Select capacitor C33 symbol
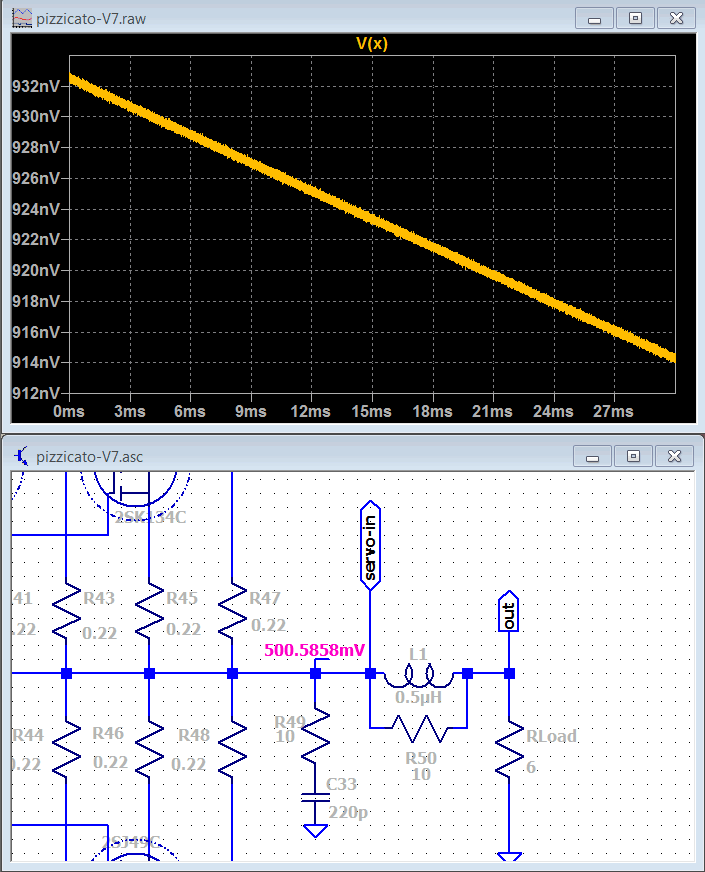This screenshot has height=872, width=705. [x=315, y=797]
